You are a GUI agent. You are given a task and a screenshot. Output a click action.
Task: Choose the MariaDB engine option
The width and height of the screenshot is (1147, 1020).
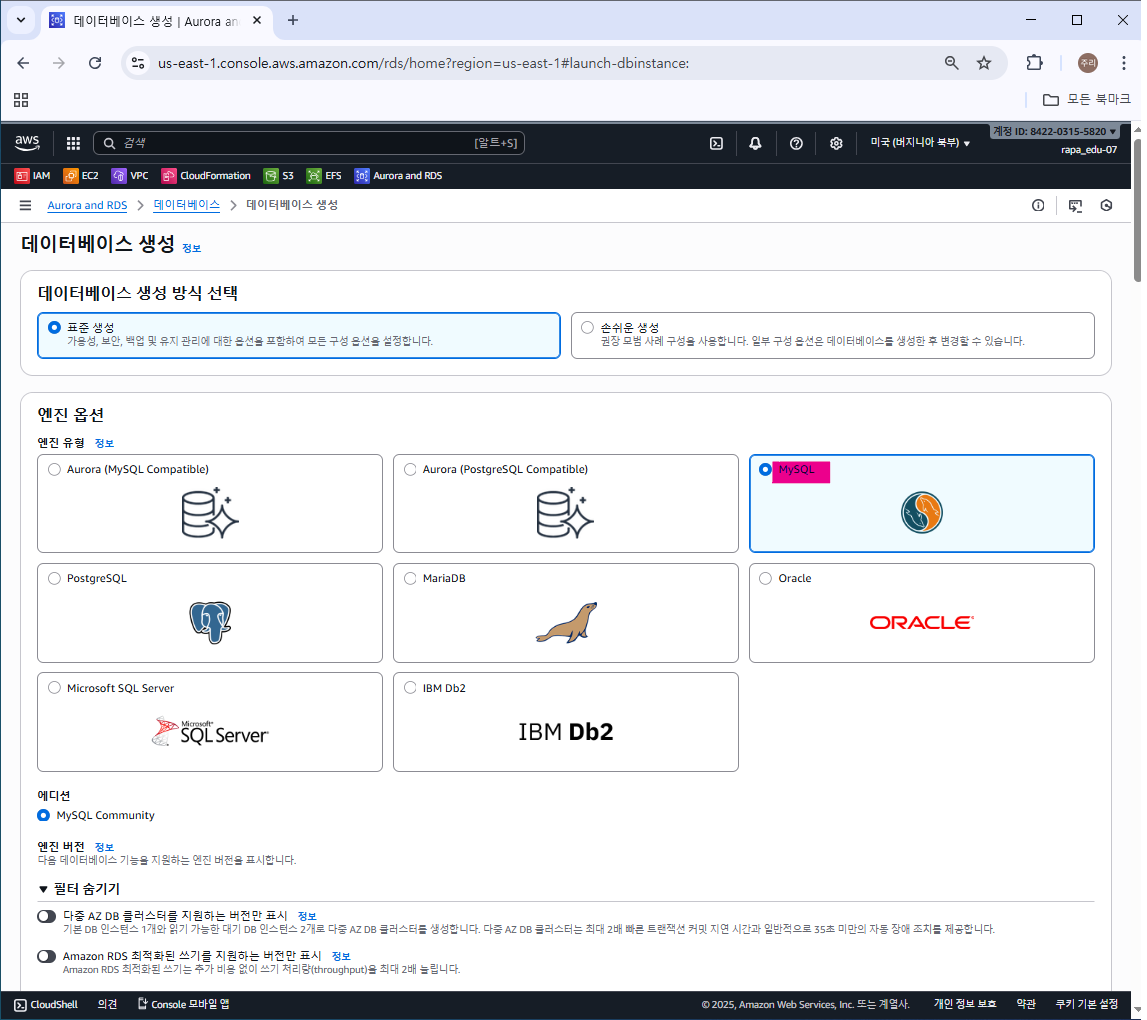pyautogui.click(x=410, y=579)
